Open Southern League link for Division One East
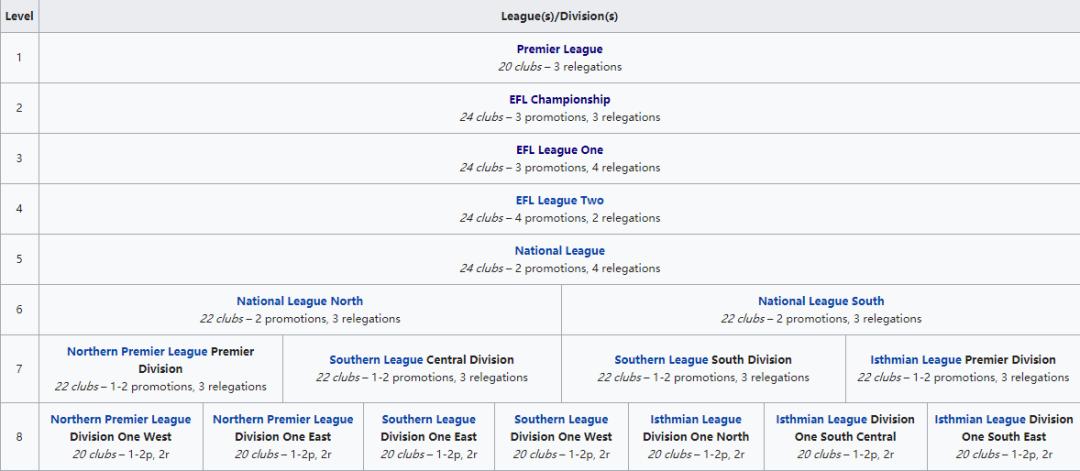 click(x=428, y=419)
